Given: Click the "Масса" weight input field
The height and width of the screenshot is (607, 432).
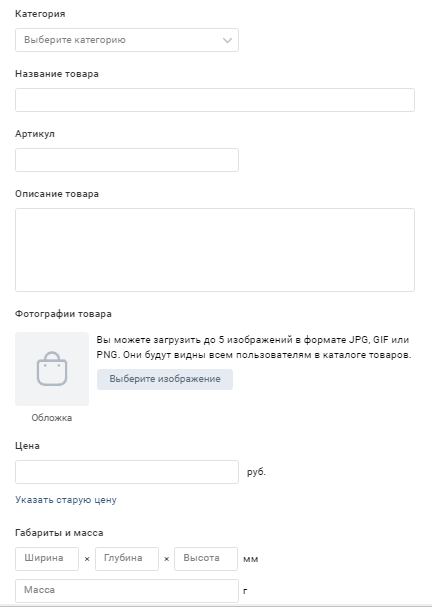Looking at the screenshot, I should 127,591.
